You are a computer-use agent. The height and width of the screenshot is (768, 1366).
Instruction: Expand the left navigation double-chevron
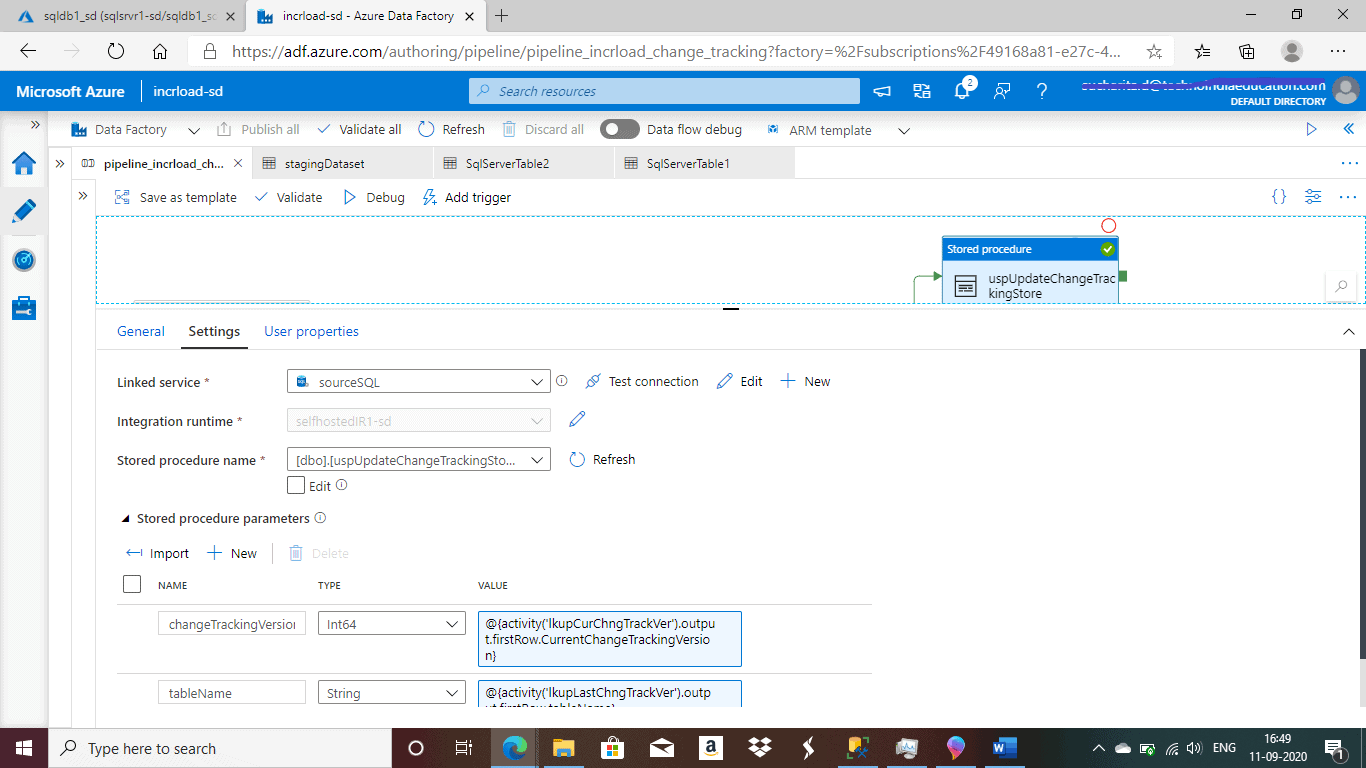pyautogui.click(x=35, y=125)
